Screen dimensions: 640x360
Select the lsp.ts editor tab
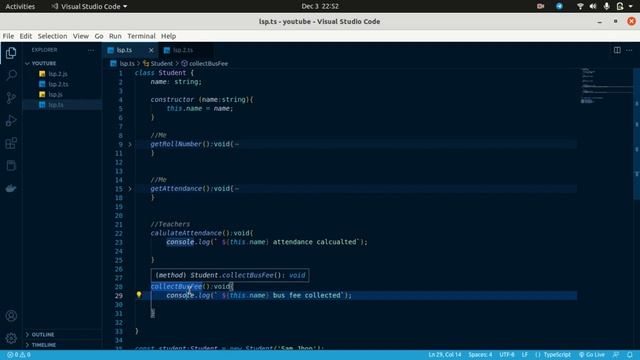tap(124, 50)
